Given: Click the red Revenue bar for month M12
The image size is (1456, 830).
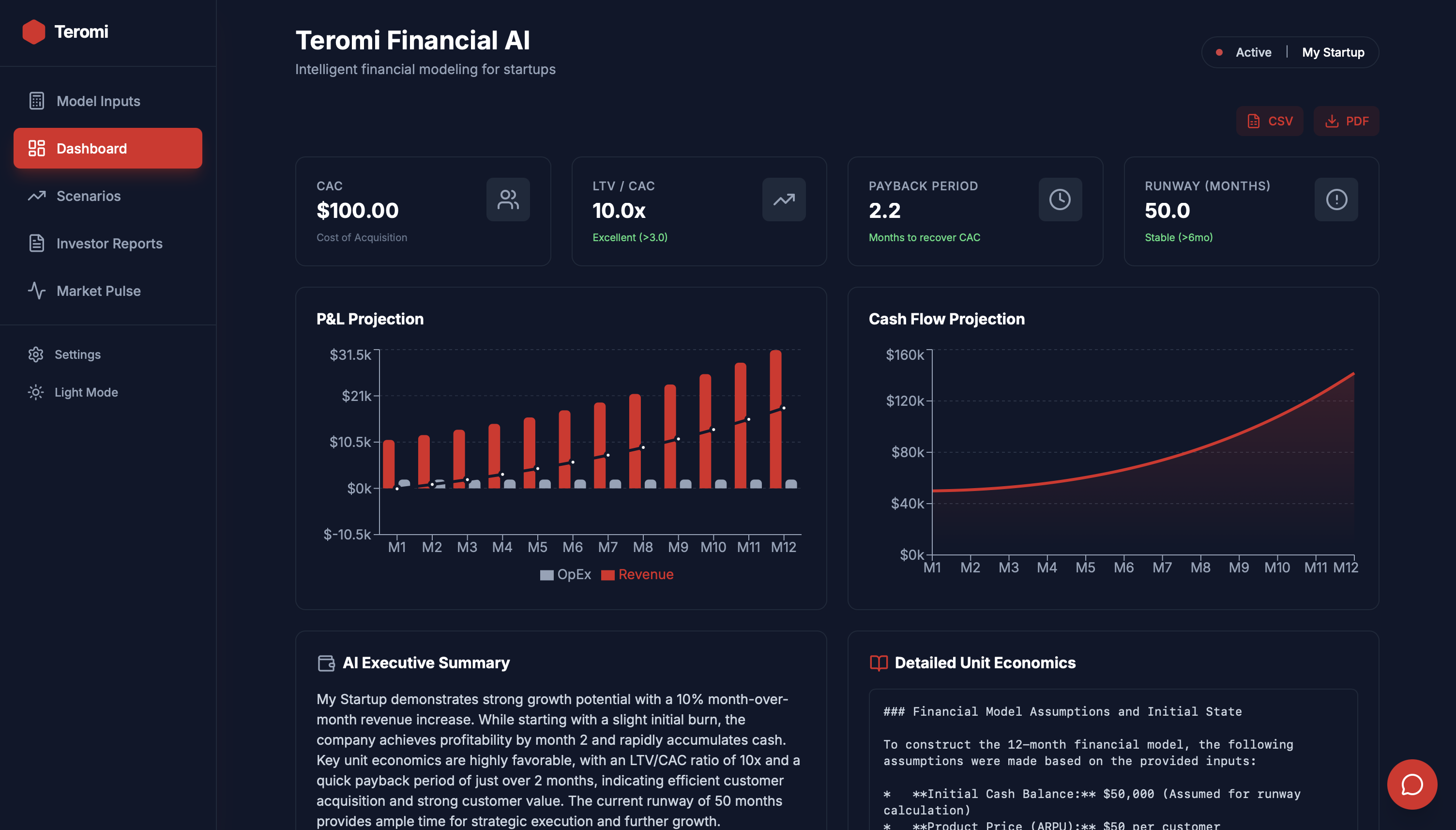Looking at the screenshot, I should (775, 422).
